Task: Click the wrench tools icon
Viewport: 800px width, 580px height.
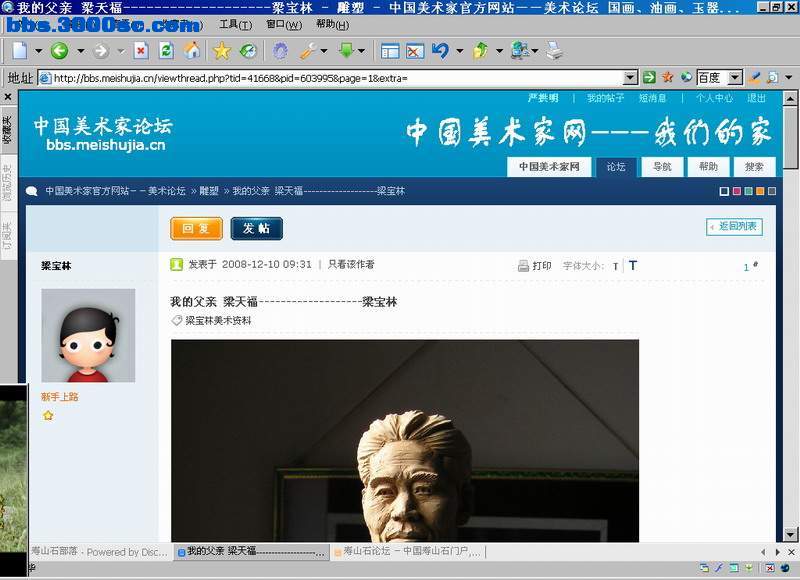Action: [308, 51]
